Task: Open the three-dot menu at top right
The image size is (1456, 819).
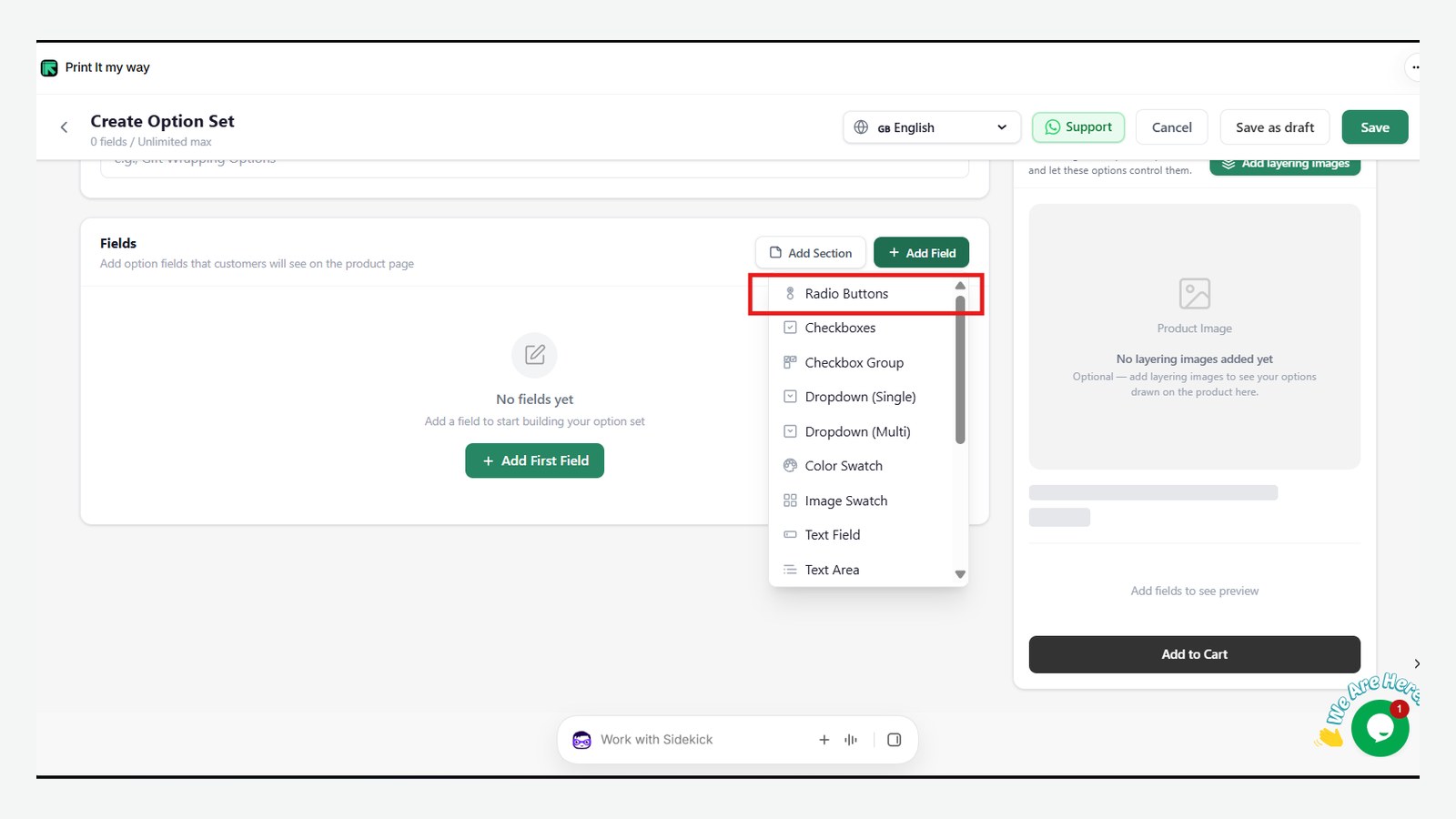Action: coord(1414,67)
